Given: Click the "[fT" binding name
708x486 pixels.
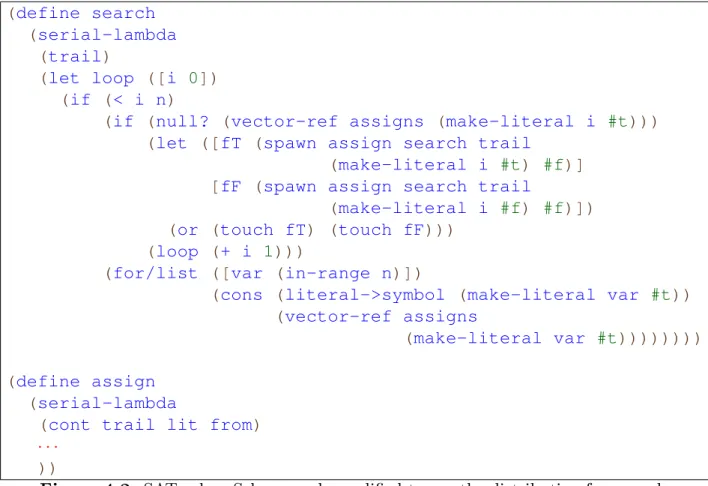Looking at the screenshot, I should tap(227, 143).
